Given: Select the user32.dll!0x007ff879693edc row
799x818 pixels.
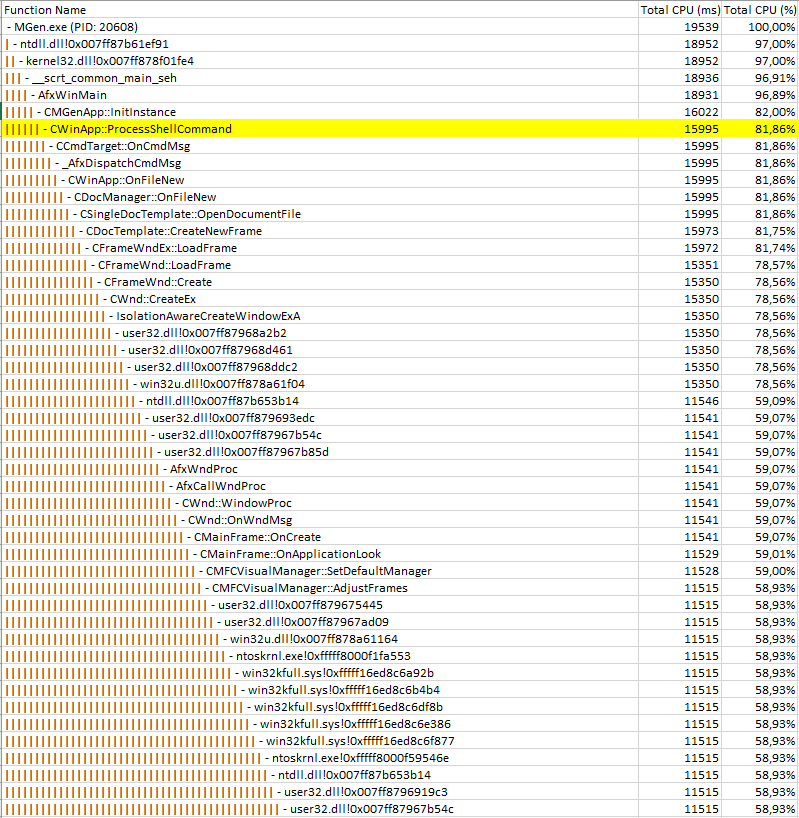Looking at the screenshot, I should 400,418.
